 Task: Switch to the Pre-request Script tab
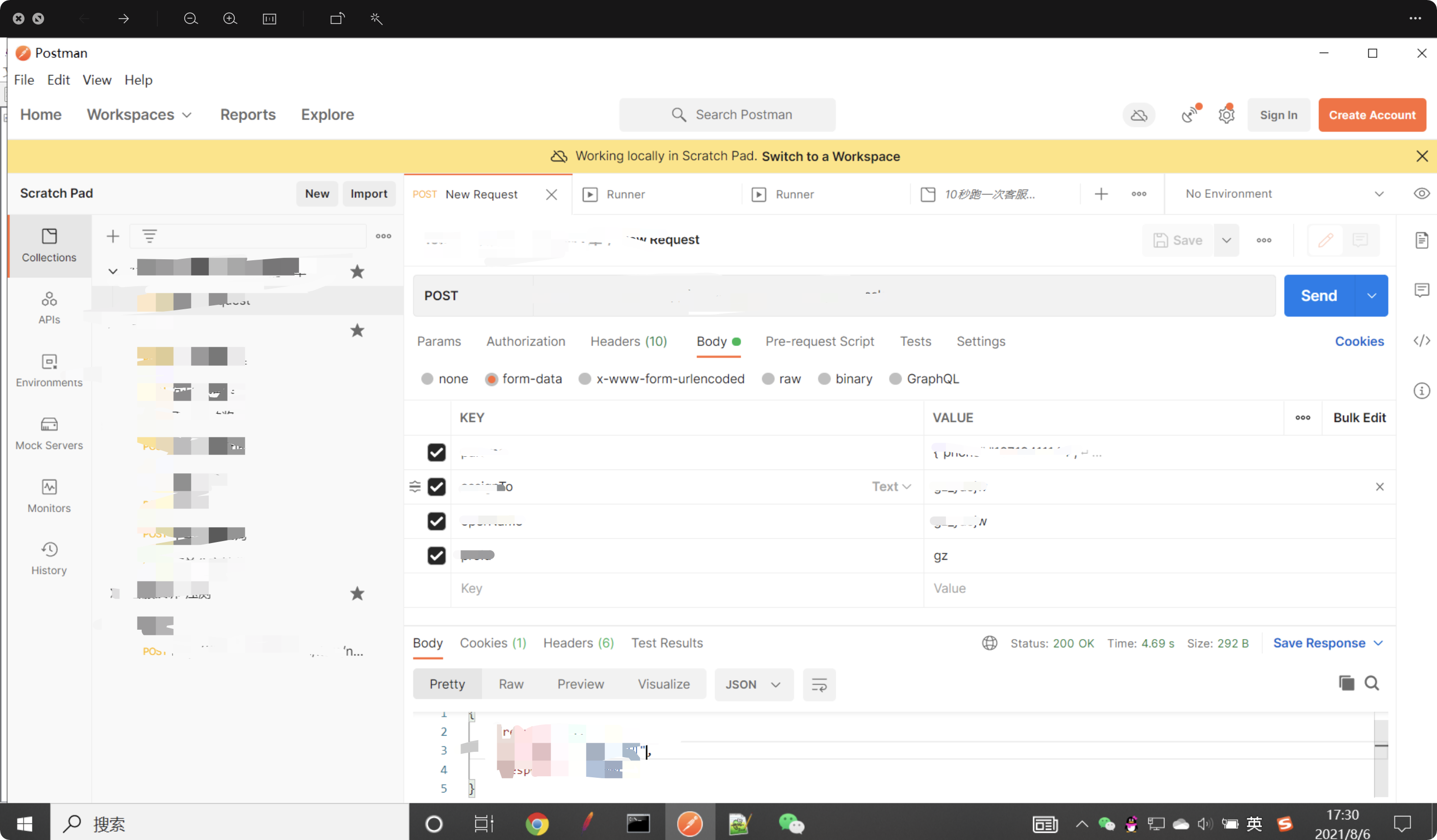(819, 342)
